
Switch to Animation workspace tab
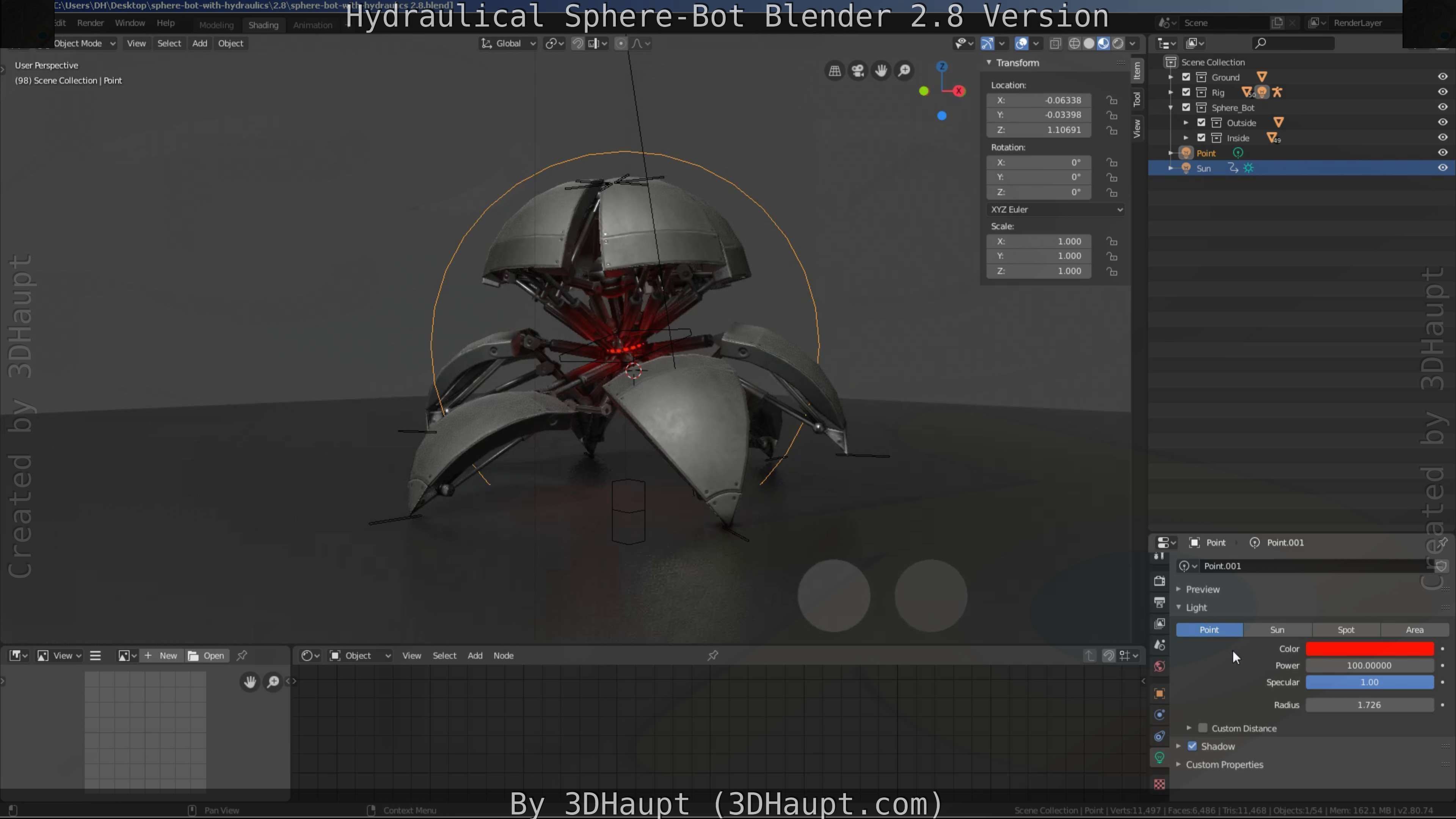pyautogui.click(x=312, y=25)
